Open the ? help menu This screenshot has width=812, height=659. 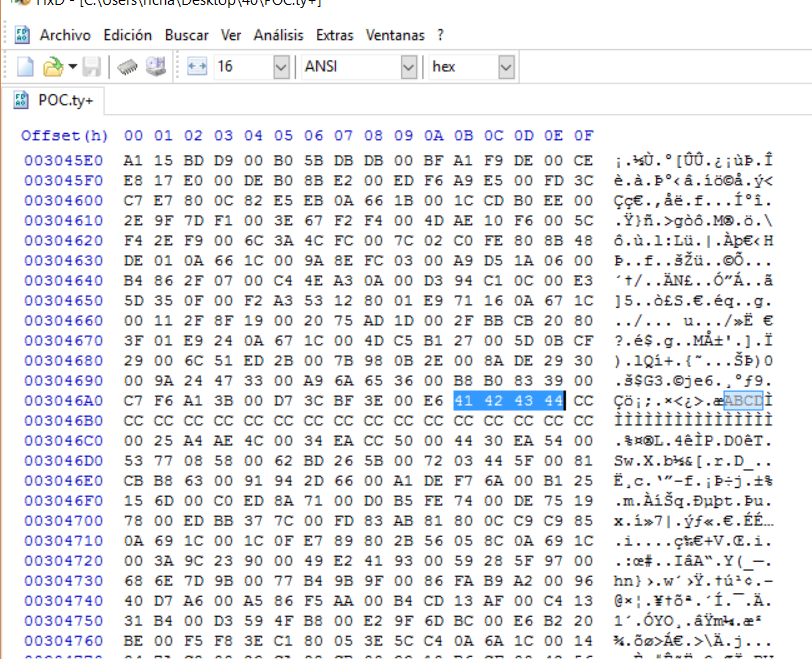440,35
